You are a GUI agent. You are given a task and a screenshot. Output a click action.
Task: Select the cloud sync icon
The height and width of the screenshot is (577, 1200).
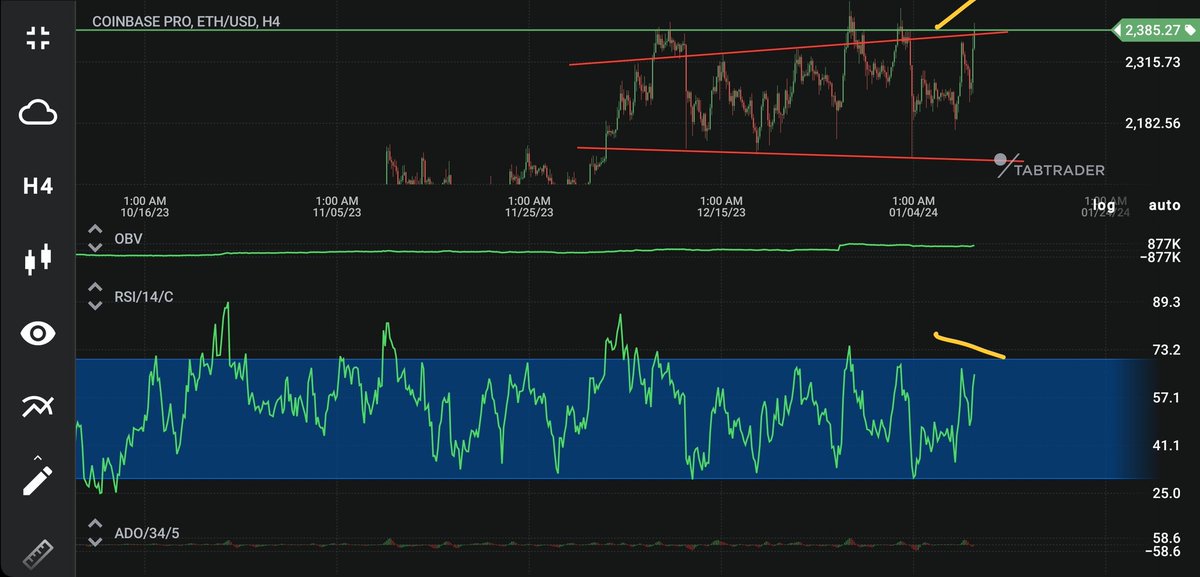[x=37, y=113]
